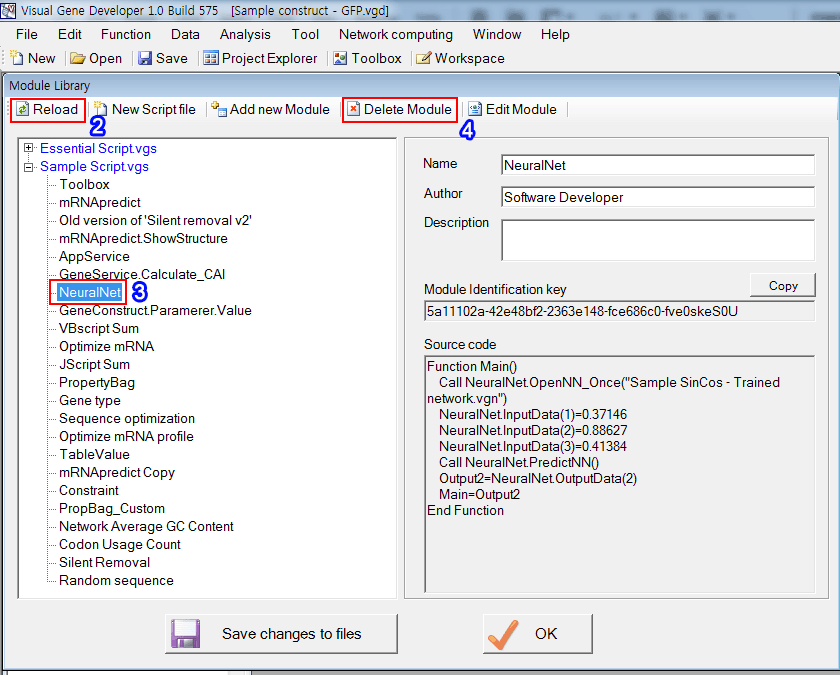
Task: Open the File menu
Action: click(27, 34)
